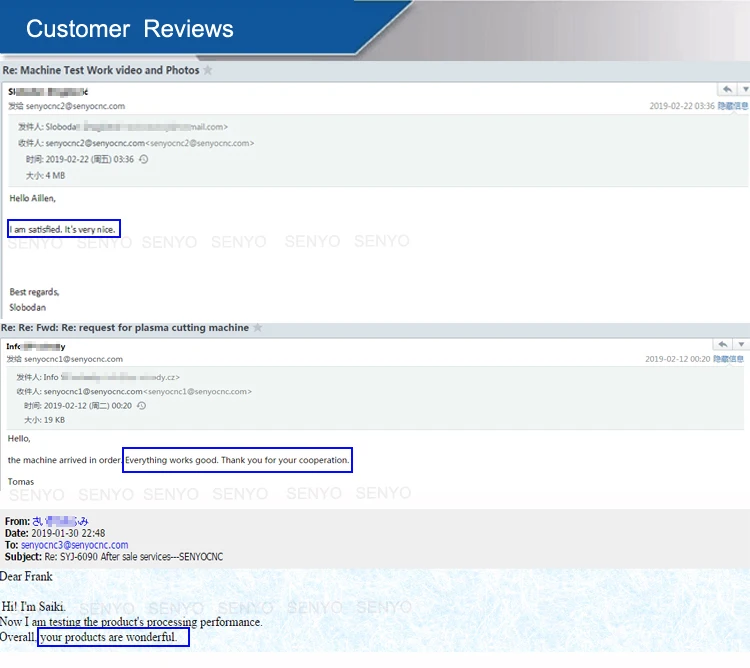Reply to Tomas's email with arrow icon
The height and width of the screenshot is (668, 750).
click(723, 344)
